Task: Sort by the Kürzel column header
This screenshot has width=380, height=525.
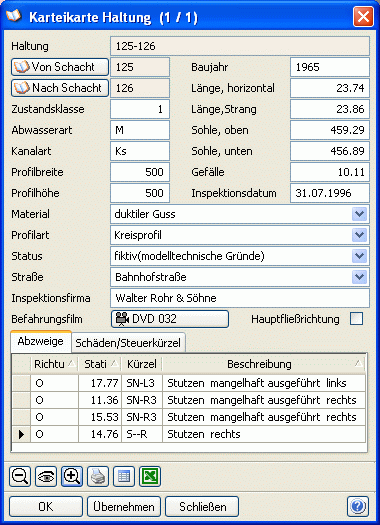Action: pos(142,364)
